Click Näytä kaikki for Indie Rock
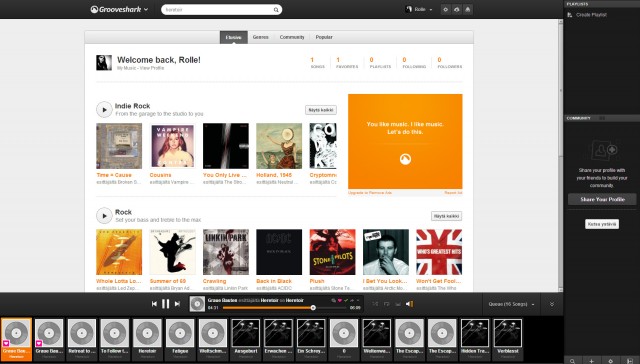 pos(321,110)
